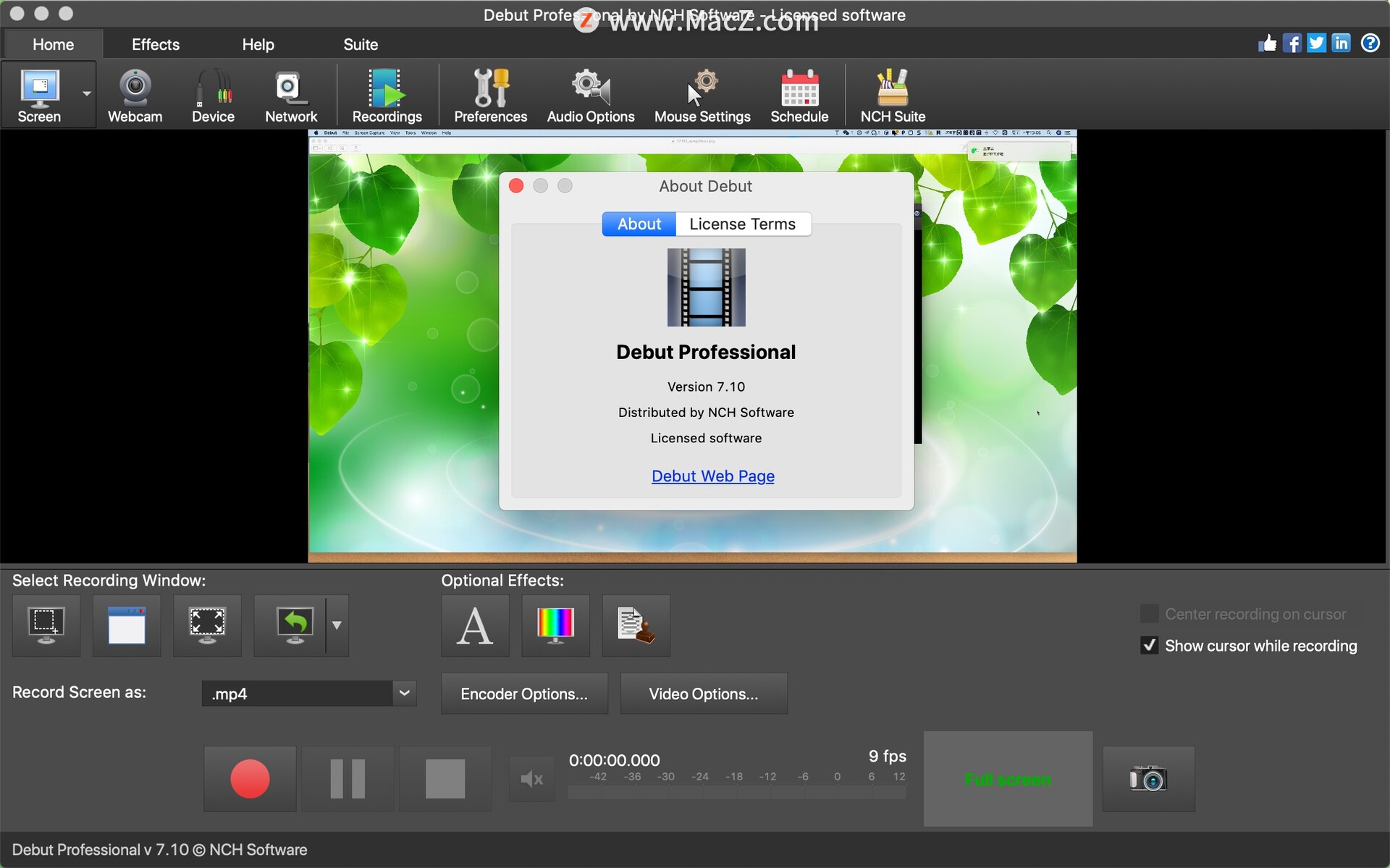Click the thumbs-up like icon
The height and width of the screenshot is (868, 1390).
coord(1268,43)
